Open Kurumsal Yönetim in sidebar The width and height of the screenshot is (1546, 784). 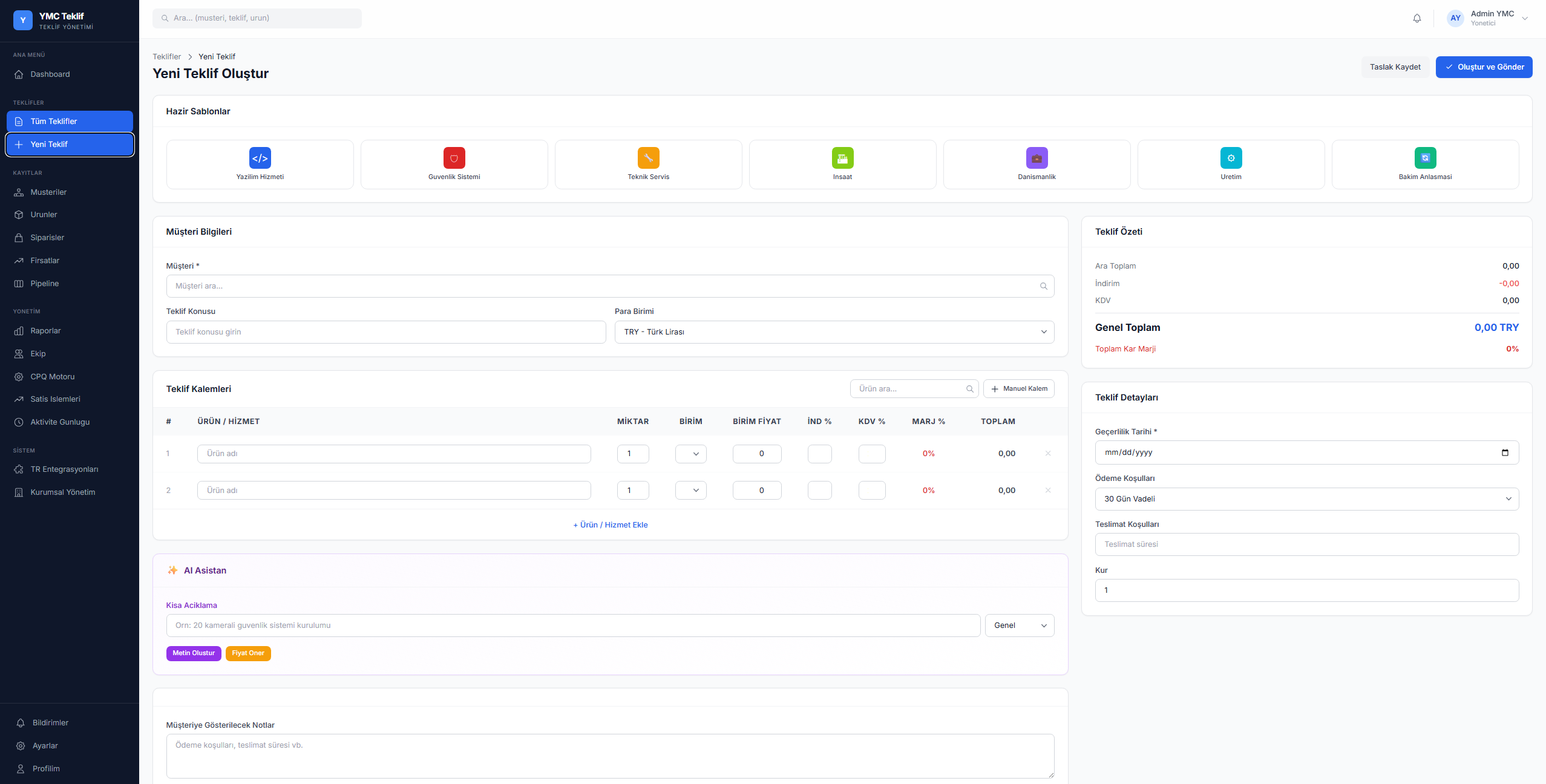[x=70, y=492]
